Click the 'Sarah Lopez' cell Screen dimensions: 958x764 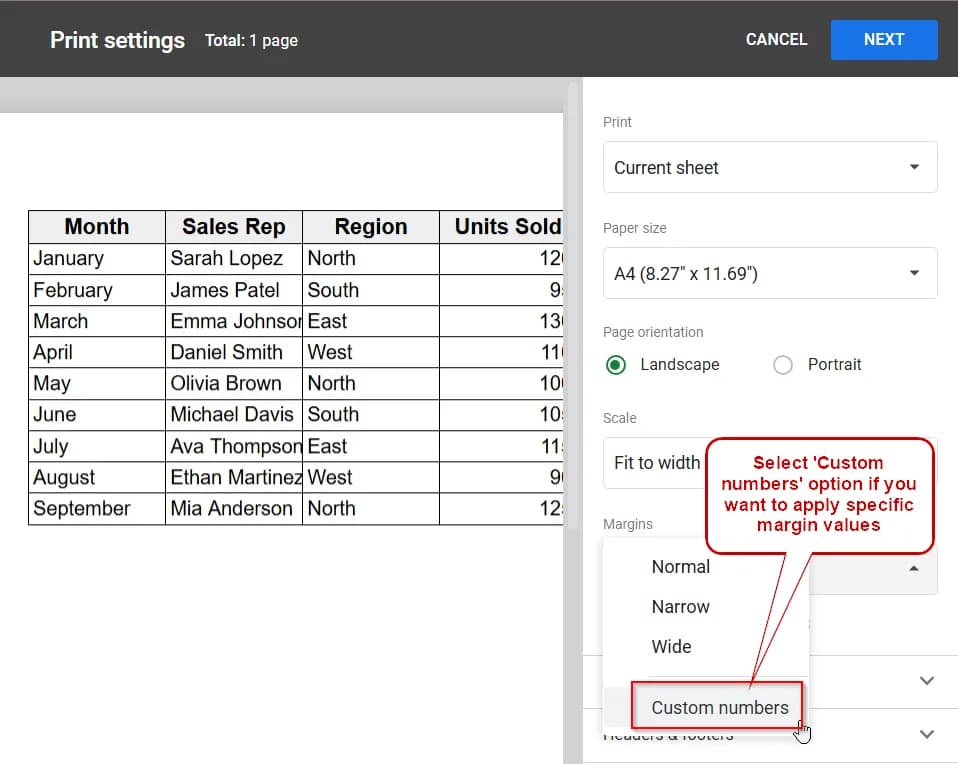[x=233, y=259]
